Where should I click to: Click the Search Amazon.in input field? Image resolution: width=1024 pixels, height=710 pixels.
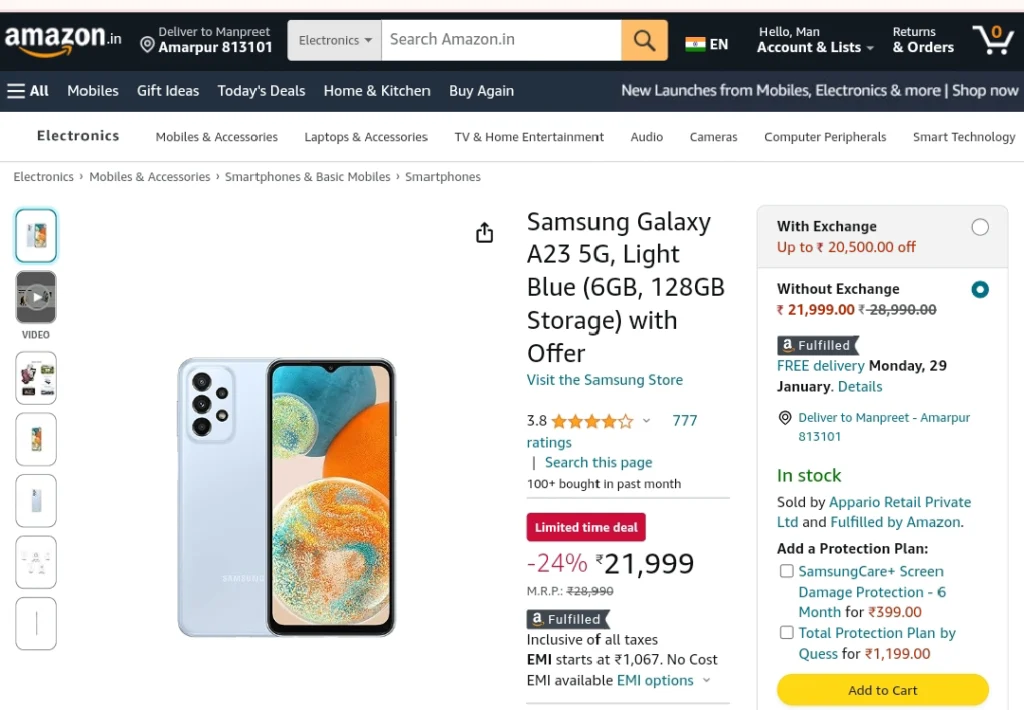(501, 40)
